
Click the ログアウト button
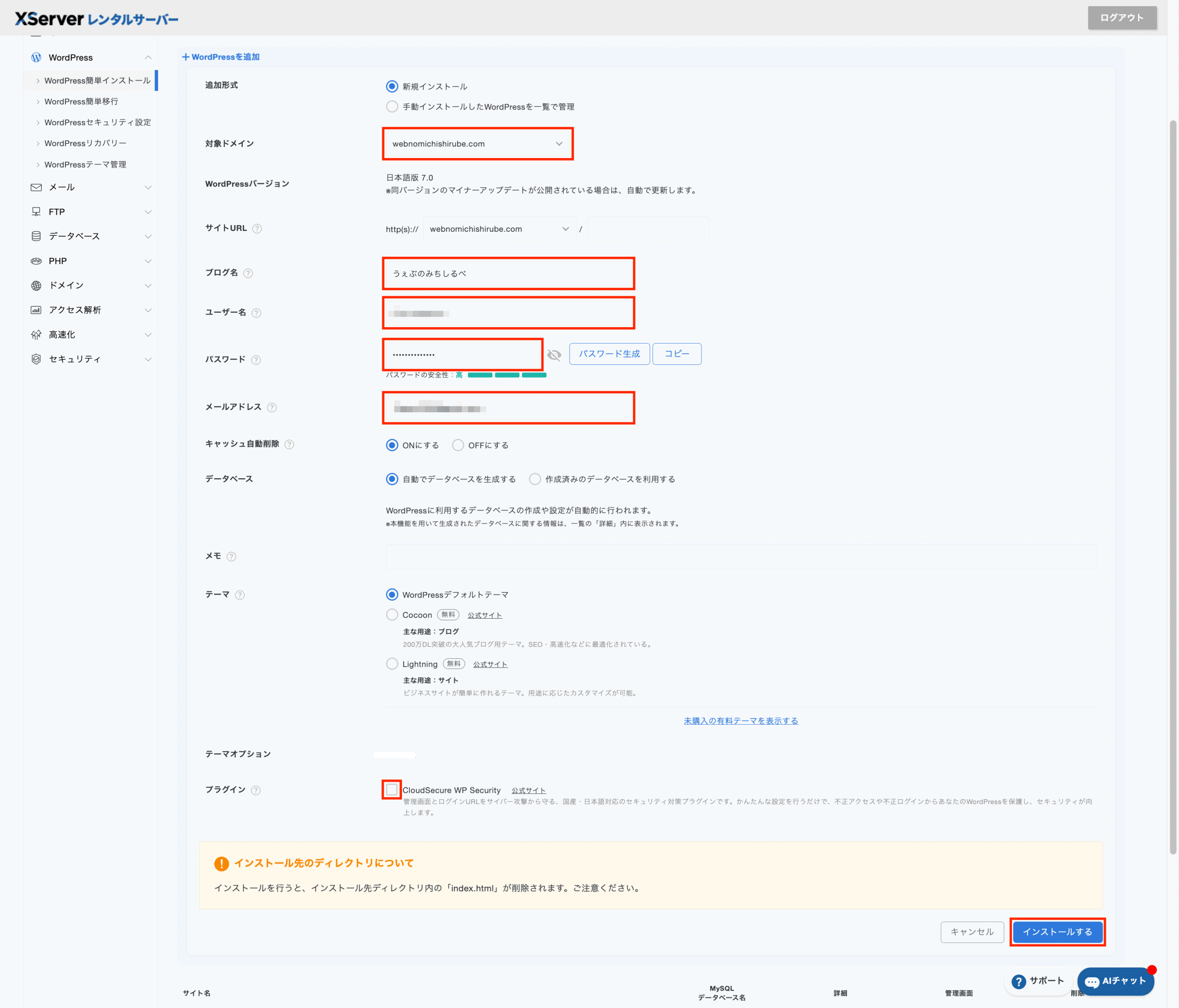1122,18
